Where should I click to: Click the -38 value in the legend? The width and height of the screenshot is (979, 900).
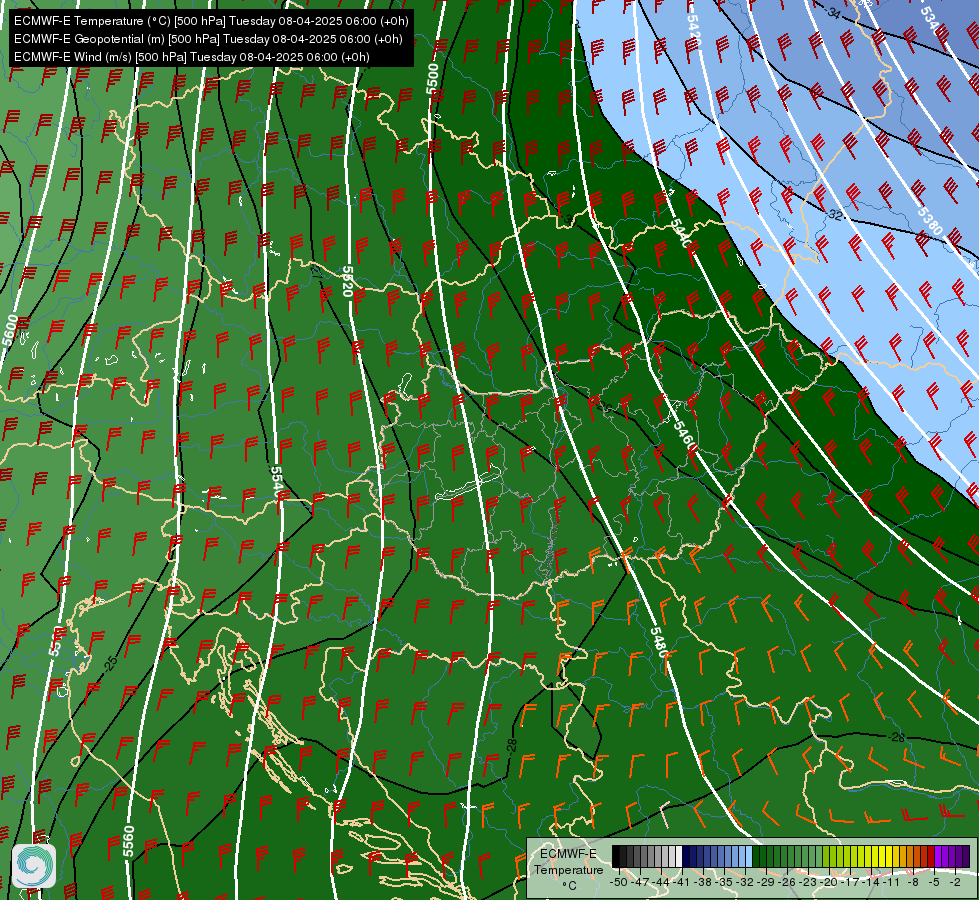[702, 882]
